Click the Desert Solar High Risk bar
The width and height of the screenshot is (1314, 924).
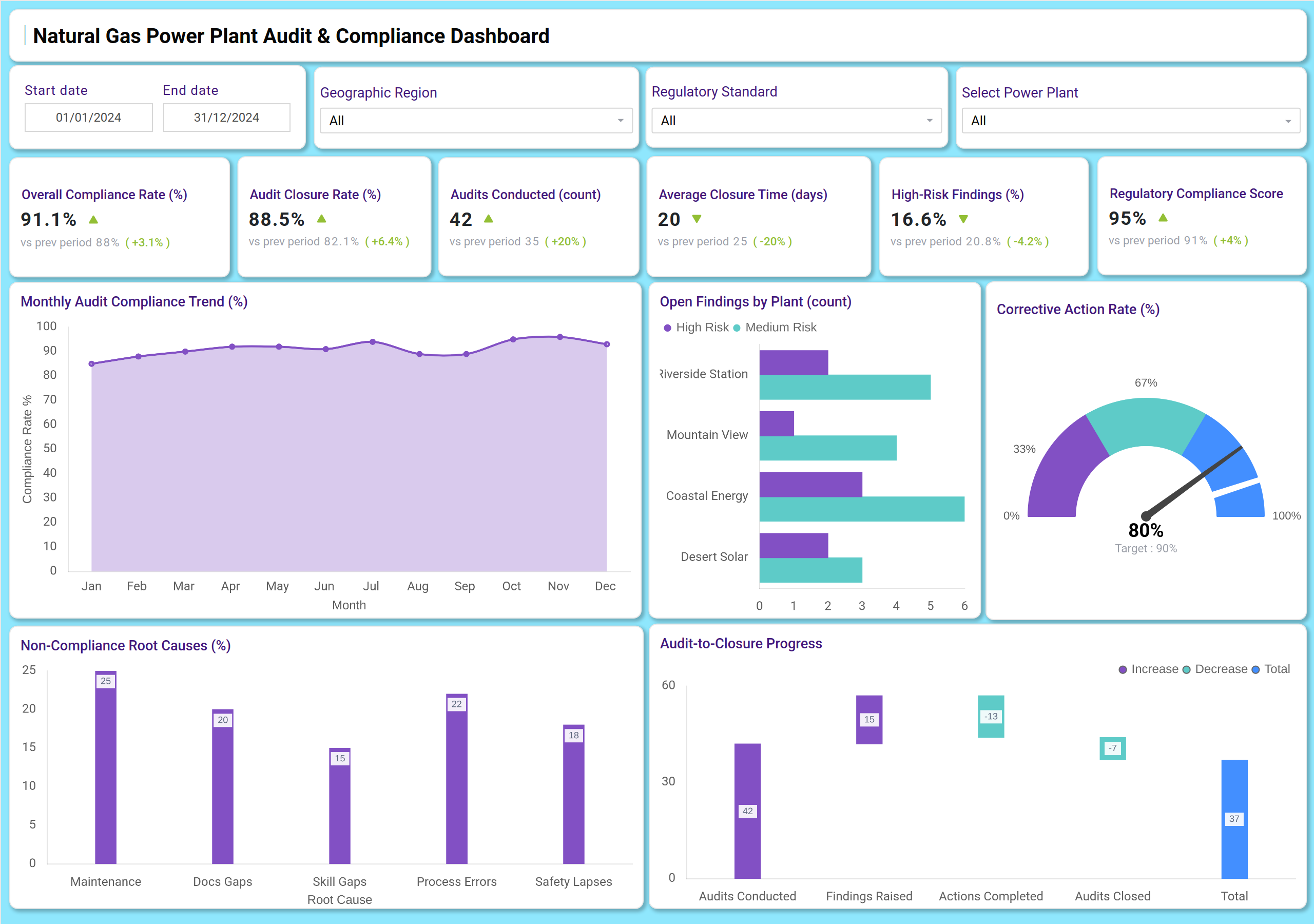[794, 546]
